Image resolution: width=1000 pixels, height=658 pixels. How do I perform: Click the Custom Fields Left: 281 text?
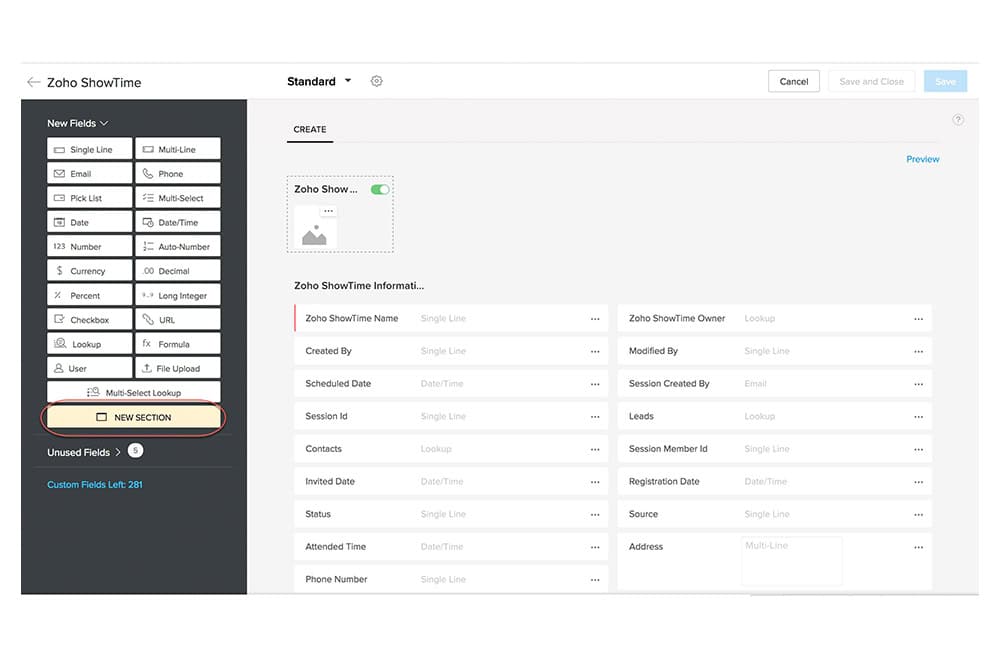(94, 485)
